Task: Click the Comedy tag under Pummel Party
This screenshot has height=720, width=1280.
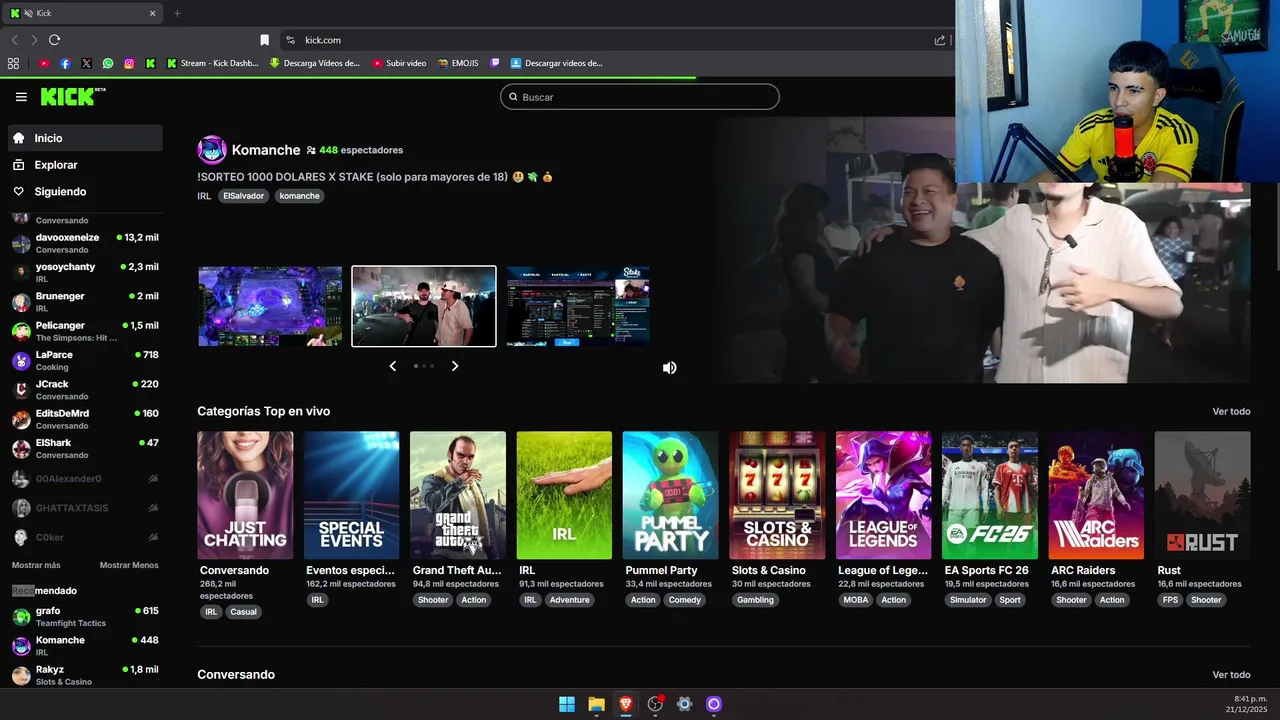Action: 685,600
